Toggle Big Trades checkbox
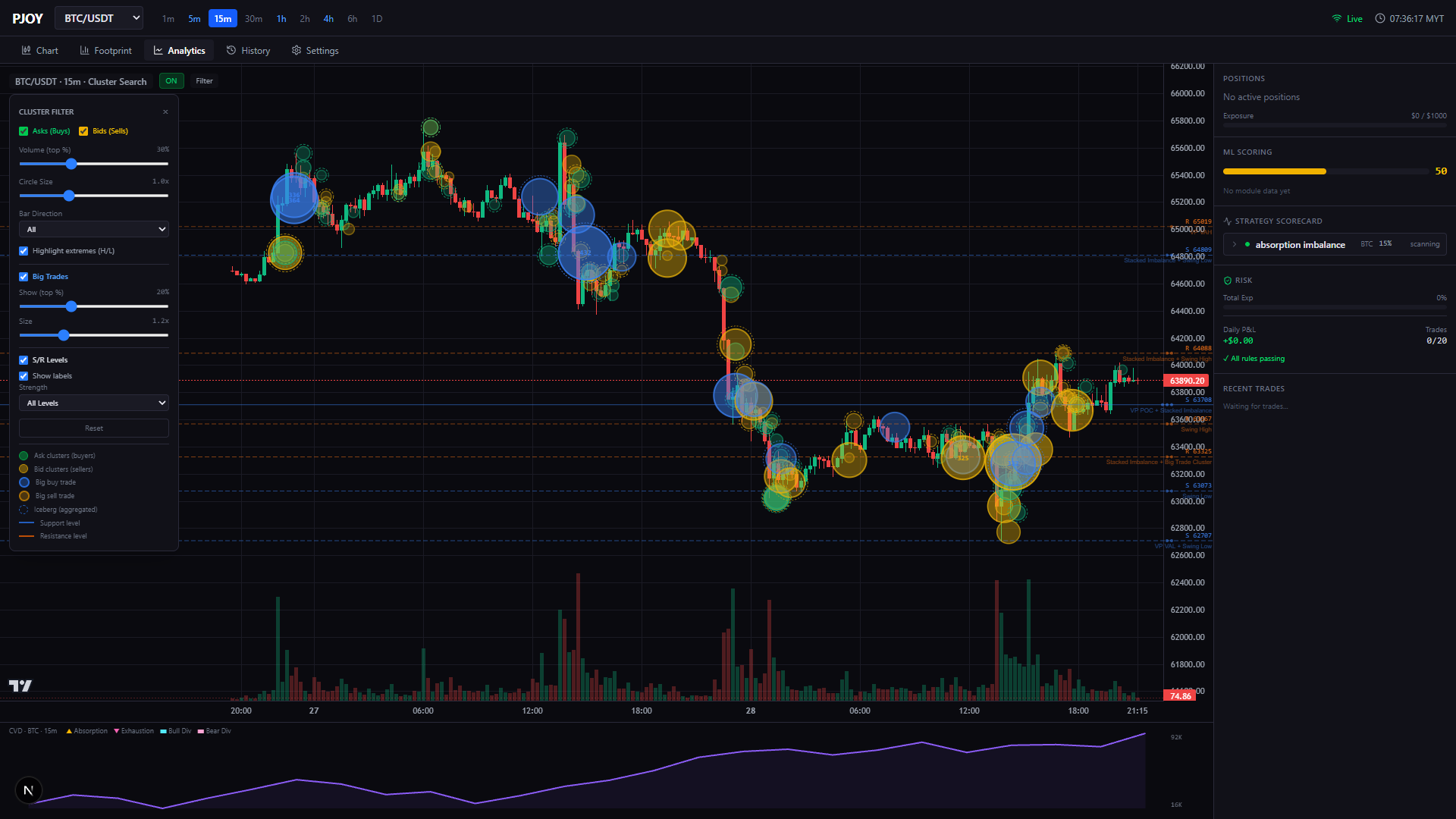Image resolution: width=1456 pixels, height=819 pixels. click(x=24, y=277)
